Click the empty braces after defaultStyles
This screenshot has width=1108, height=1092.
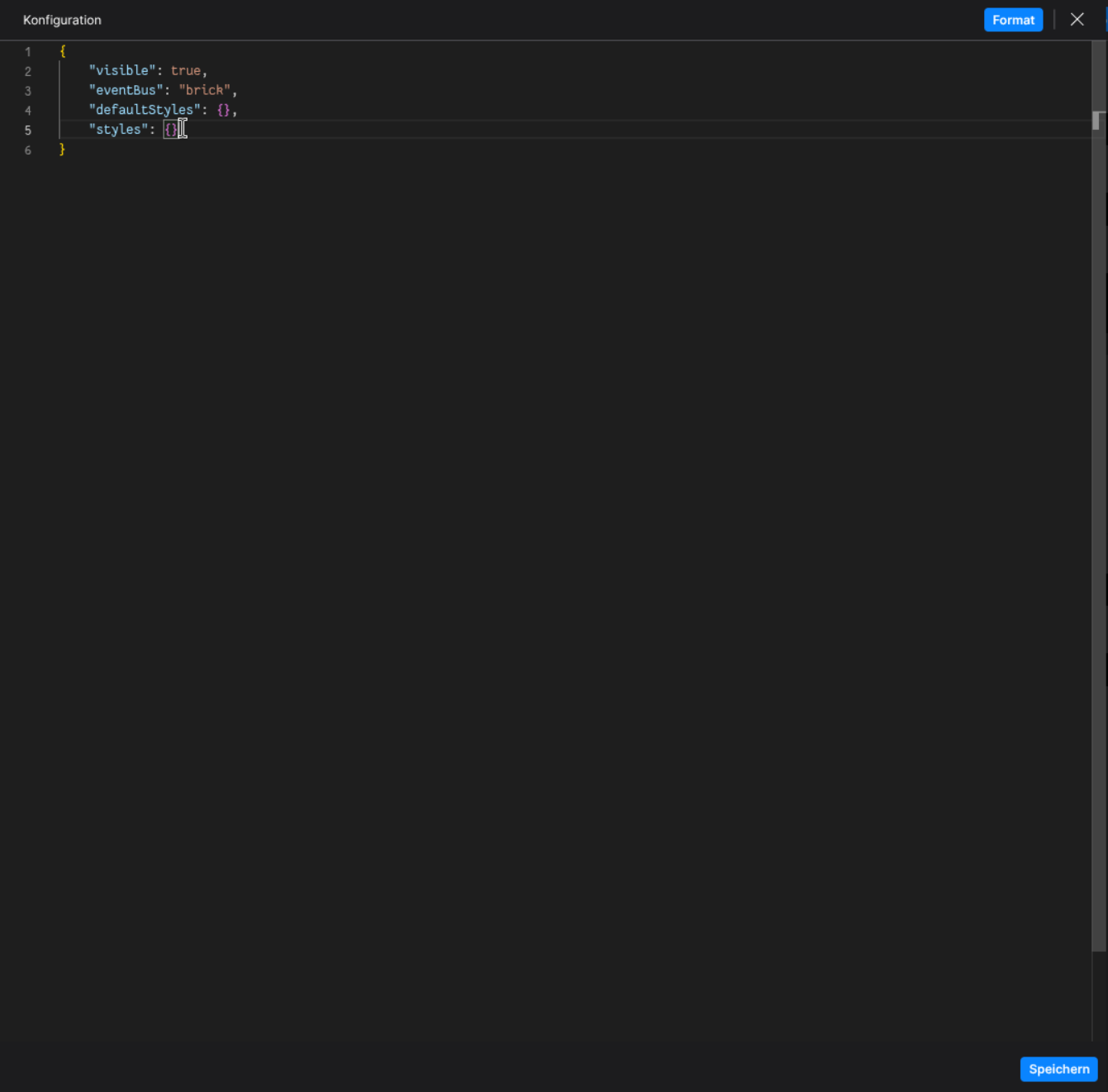223,109
